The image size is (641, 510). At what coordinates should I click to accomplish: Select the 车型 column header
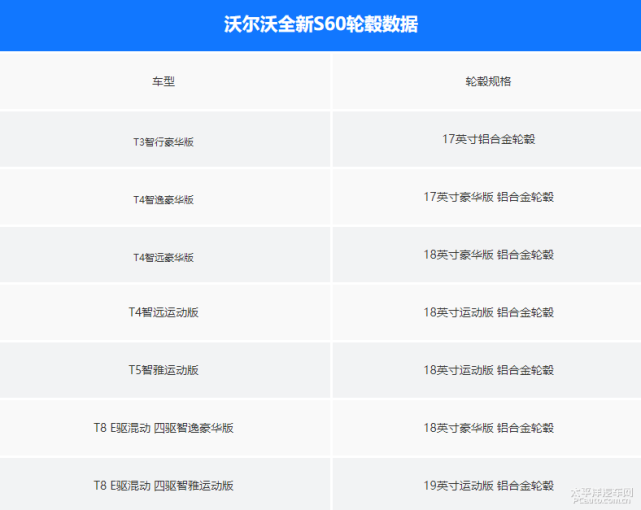tap(164, 81)
